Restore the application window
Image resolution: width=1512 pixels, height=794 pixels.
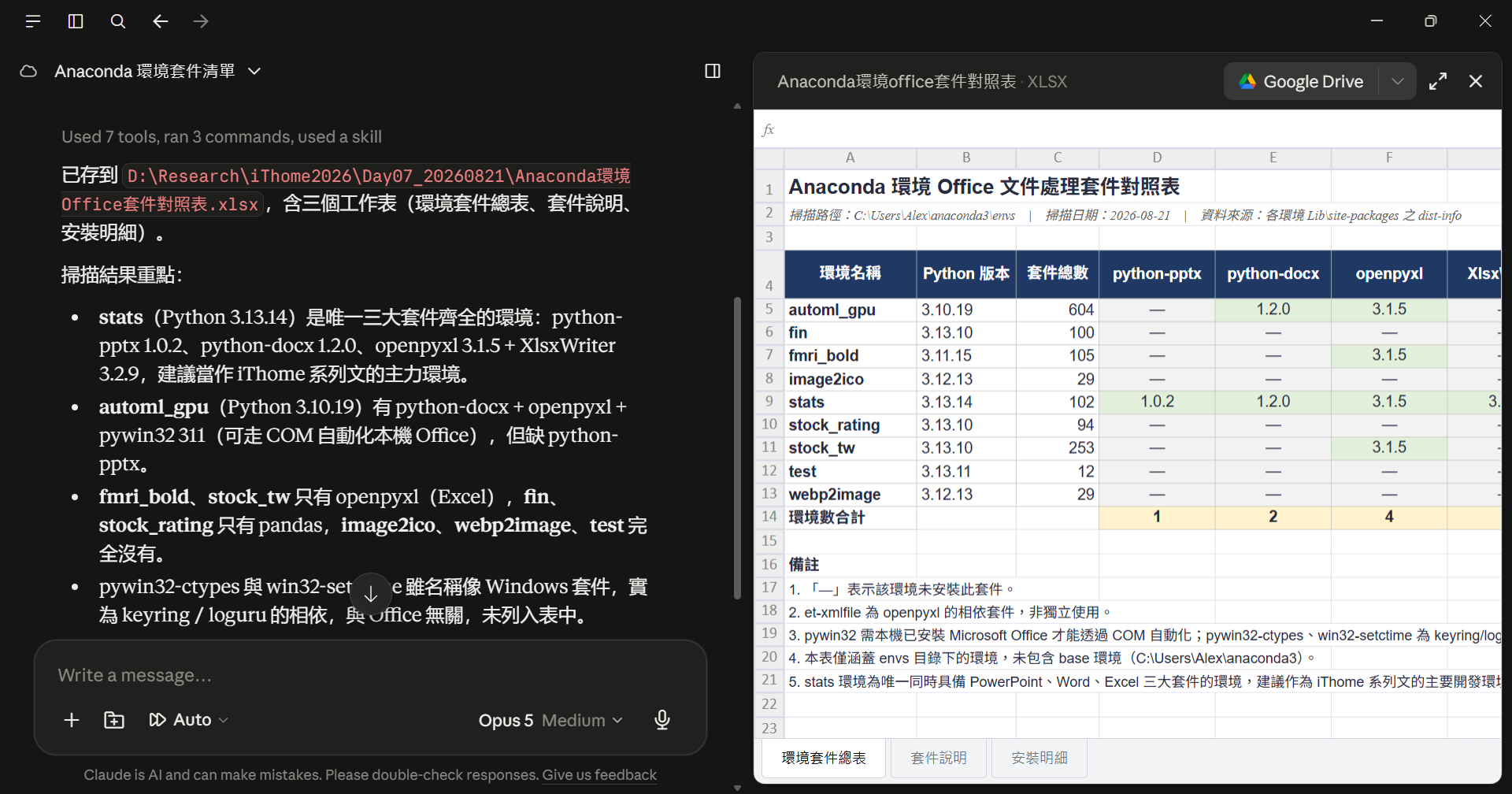(x=1431, y=21)
